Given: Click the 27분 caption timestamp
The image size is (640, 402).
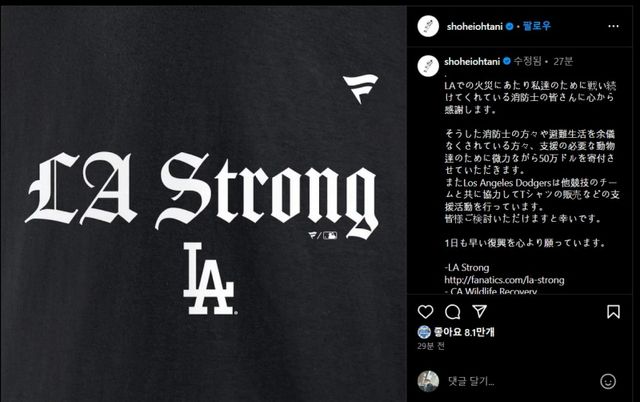Looking at the screenshot, I should click(563, 62).
